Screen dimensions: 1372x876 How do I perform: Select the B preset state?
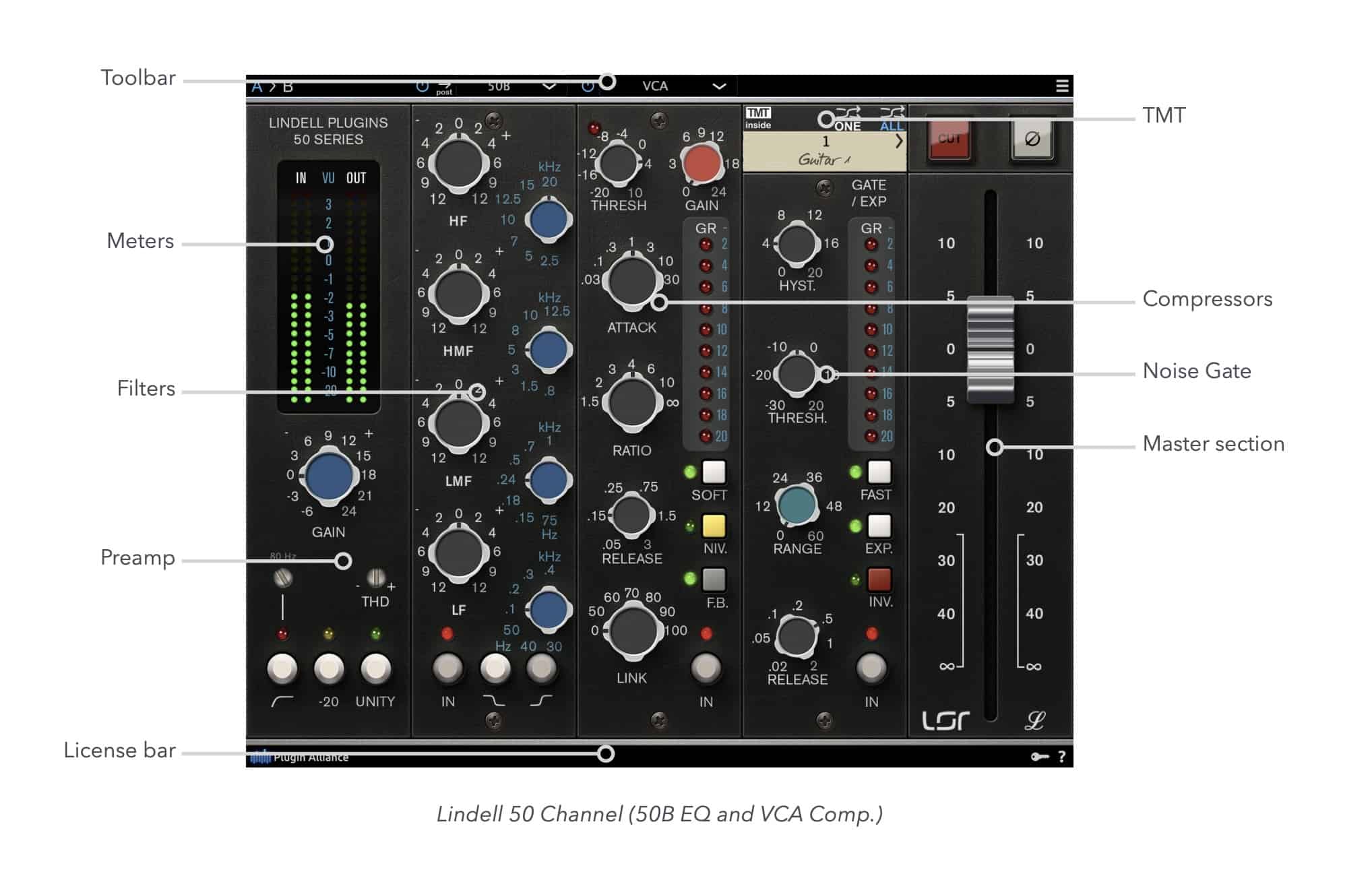[288, 86]
